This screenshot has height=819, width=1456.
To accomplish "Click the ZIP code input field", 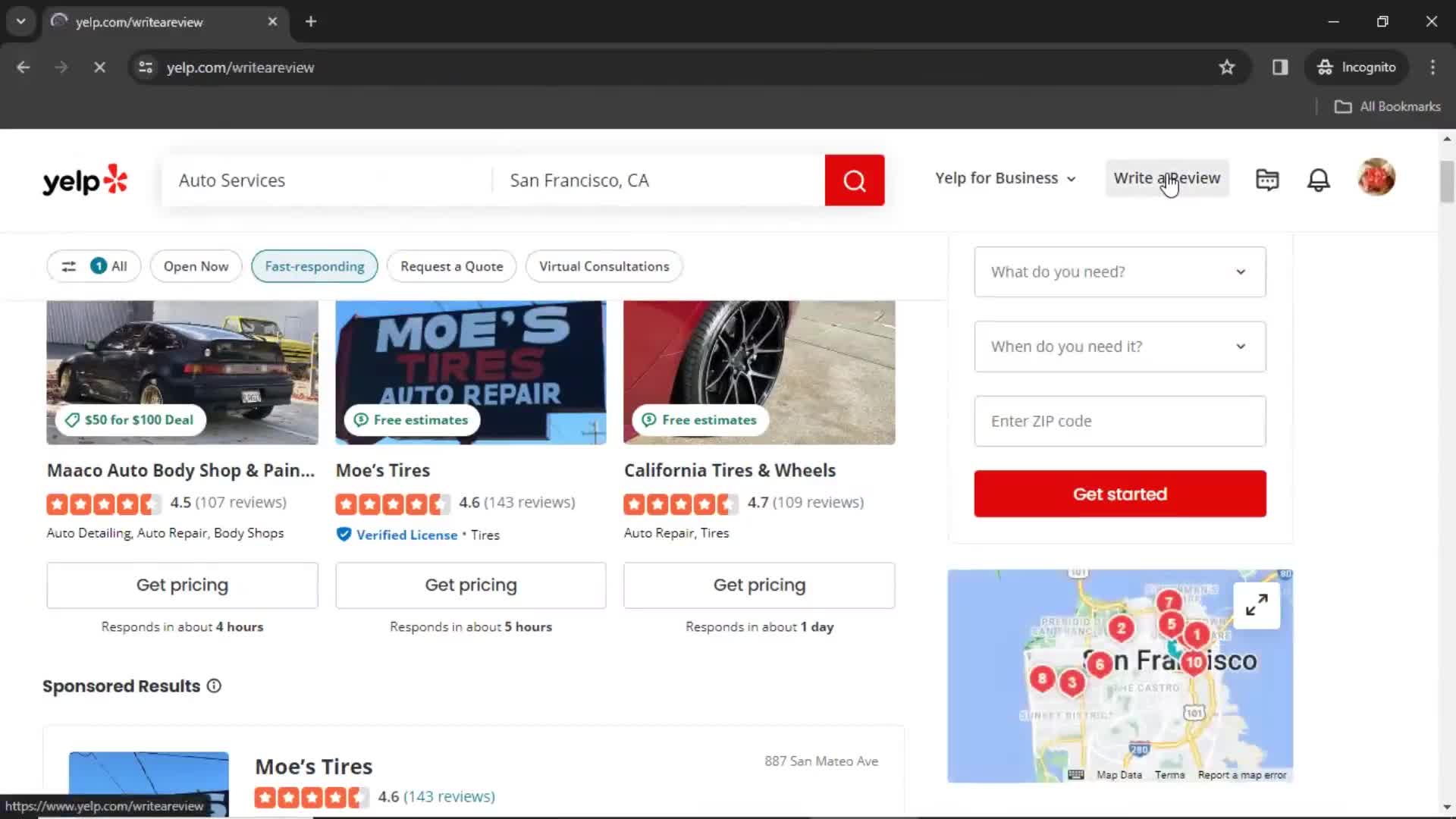I will click(x=1120, y=421).
